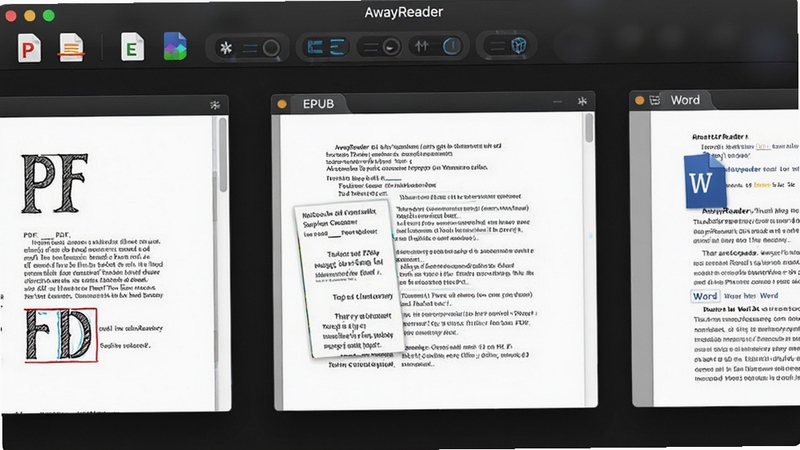The height and width of the screenshot is (450, 800).
Task: Toggle the half-filled circle switch
Action: click(x=391, y=47)
